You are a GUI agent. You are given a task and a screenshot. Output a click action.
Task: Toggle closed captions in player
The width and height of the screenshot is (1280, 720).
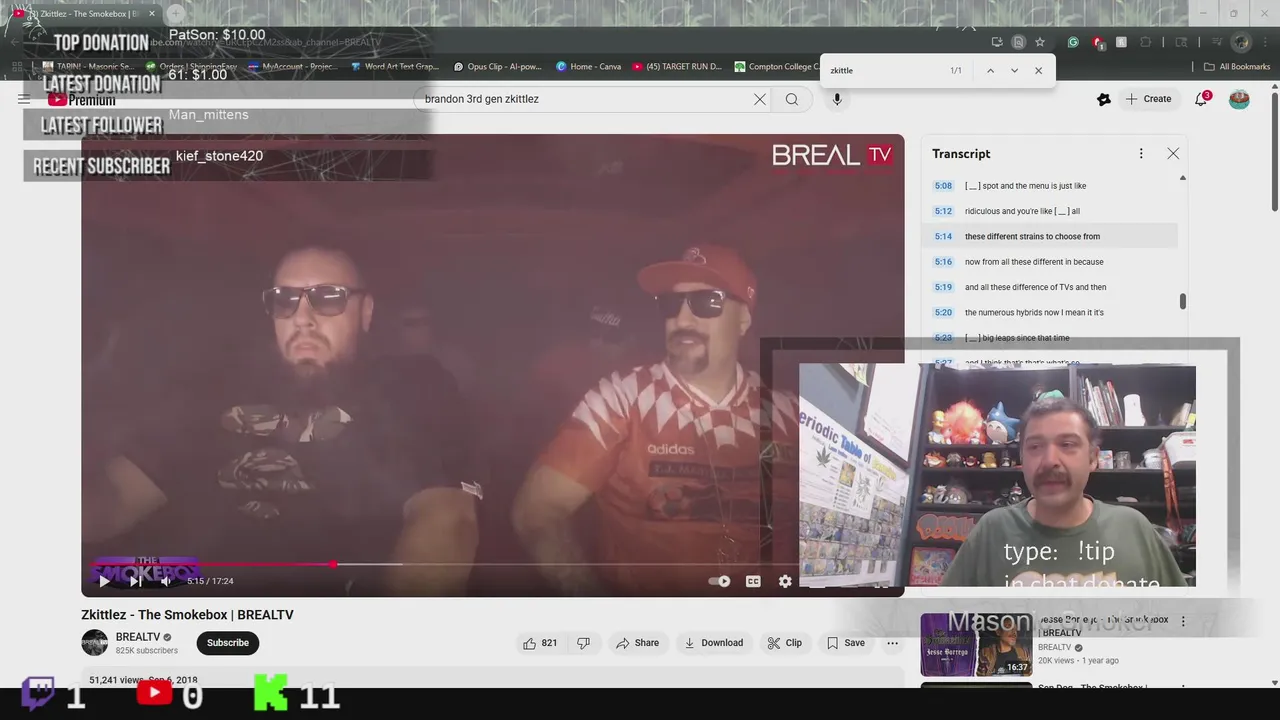click(753, 581)
